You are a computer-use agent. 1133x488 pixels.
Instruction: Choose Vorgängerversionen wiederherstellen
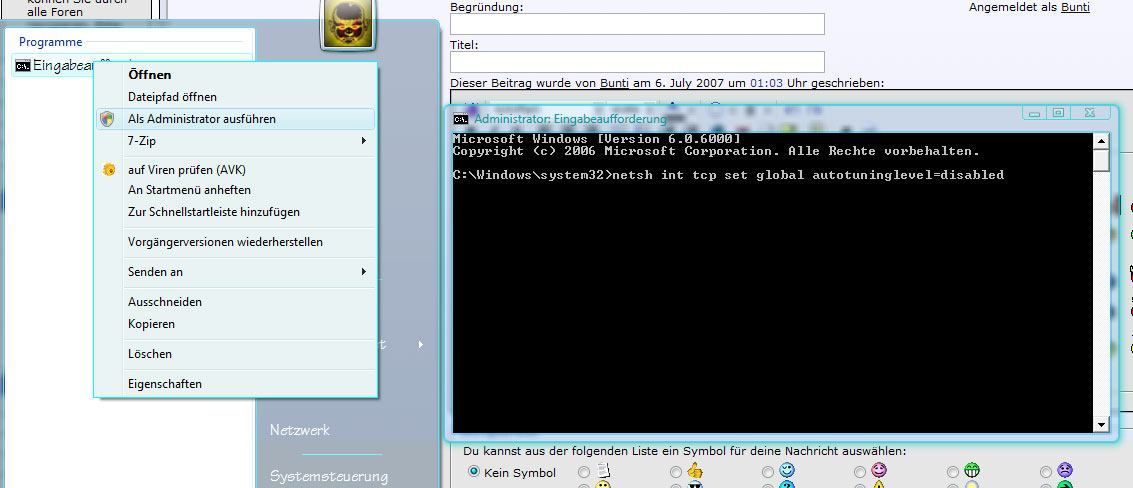click(225, 242)
